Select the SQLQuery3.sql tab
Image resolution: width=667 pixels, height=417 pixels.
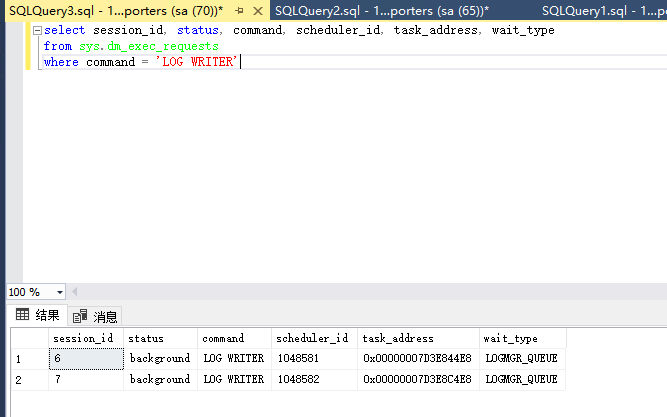click(116, 11)
